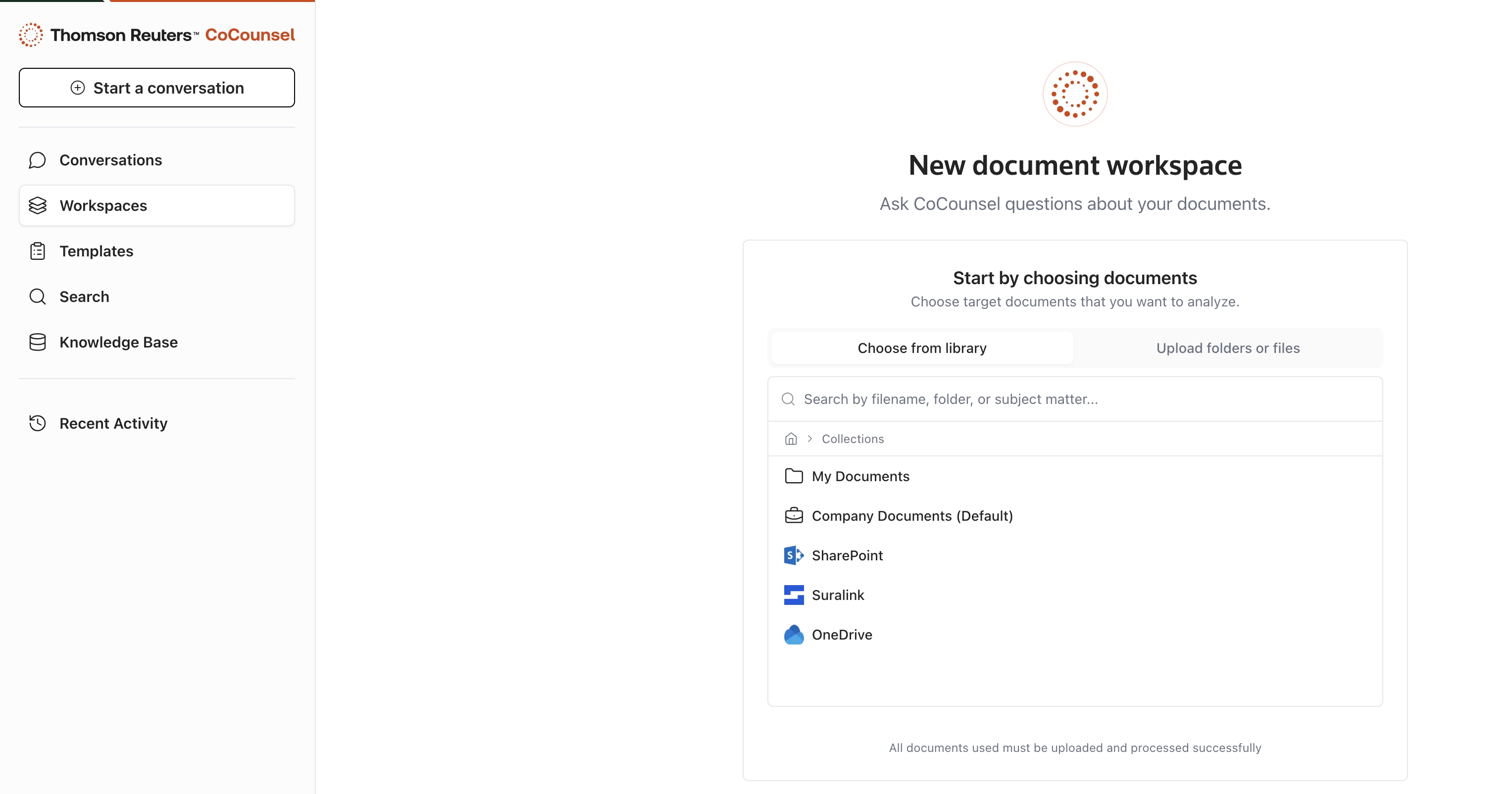Click the Knowledge Base database icon
Image resolution: width=1512 pixels, height=794 pixels.
coord(38,342)
